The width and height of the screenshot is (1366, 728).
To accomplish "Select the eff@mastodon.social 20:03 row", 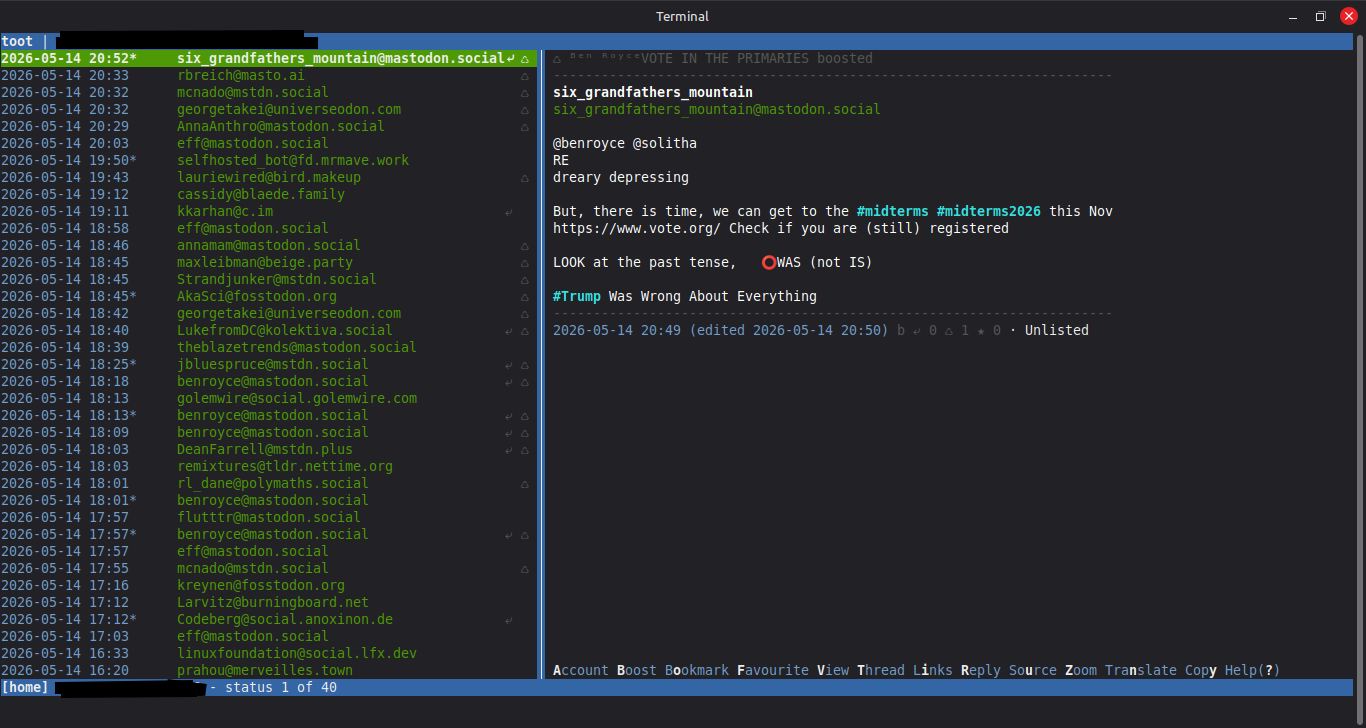I will 268,143.
